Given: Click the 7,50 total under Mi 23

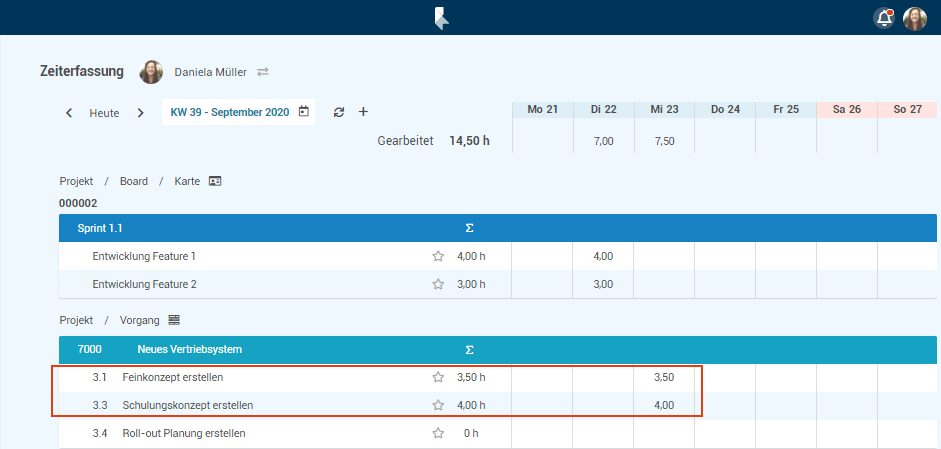Looking at the screenshot, I should (664, 142).
